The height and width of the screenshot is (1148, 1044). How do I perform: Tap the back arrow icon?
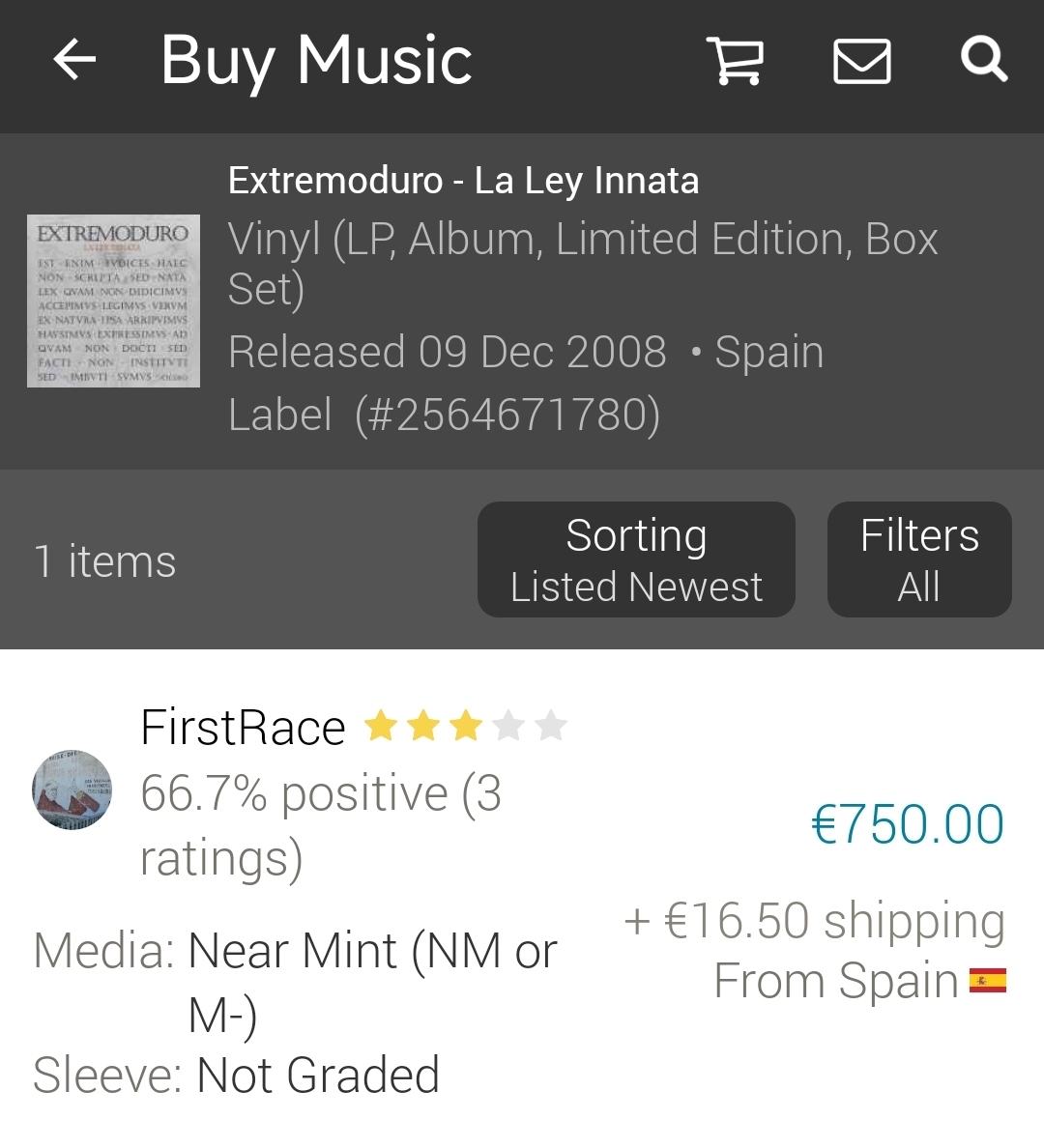tap(74, 60)
